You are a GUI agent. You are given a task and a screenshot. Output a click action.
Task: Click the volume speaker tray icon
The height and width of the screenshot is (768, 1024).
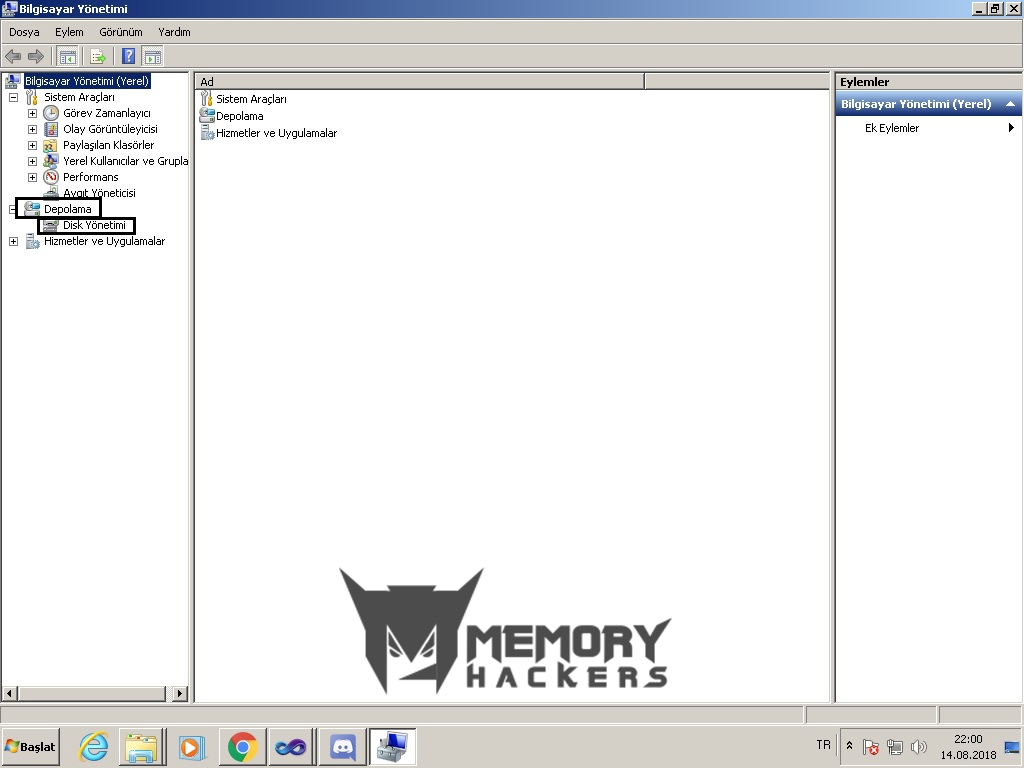918,746
